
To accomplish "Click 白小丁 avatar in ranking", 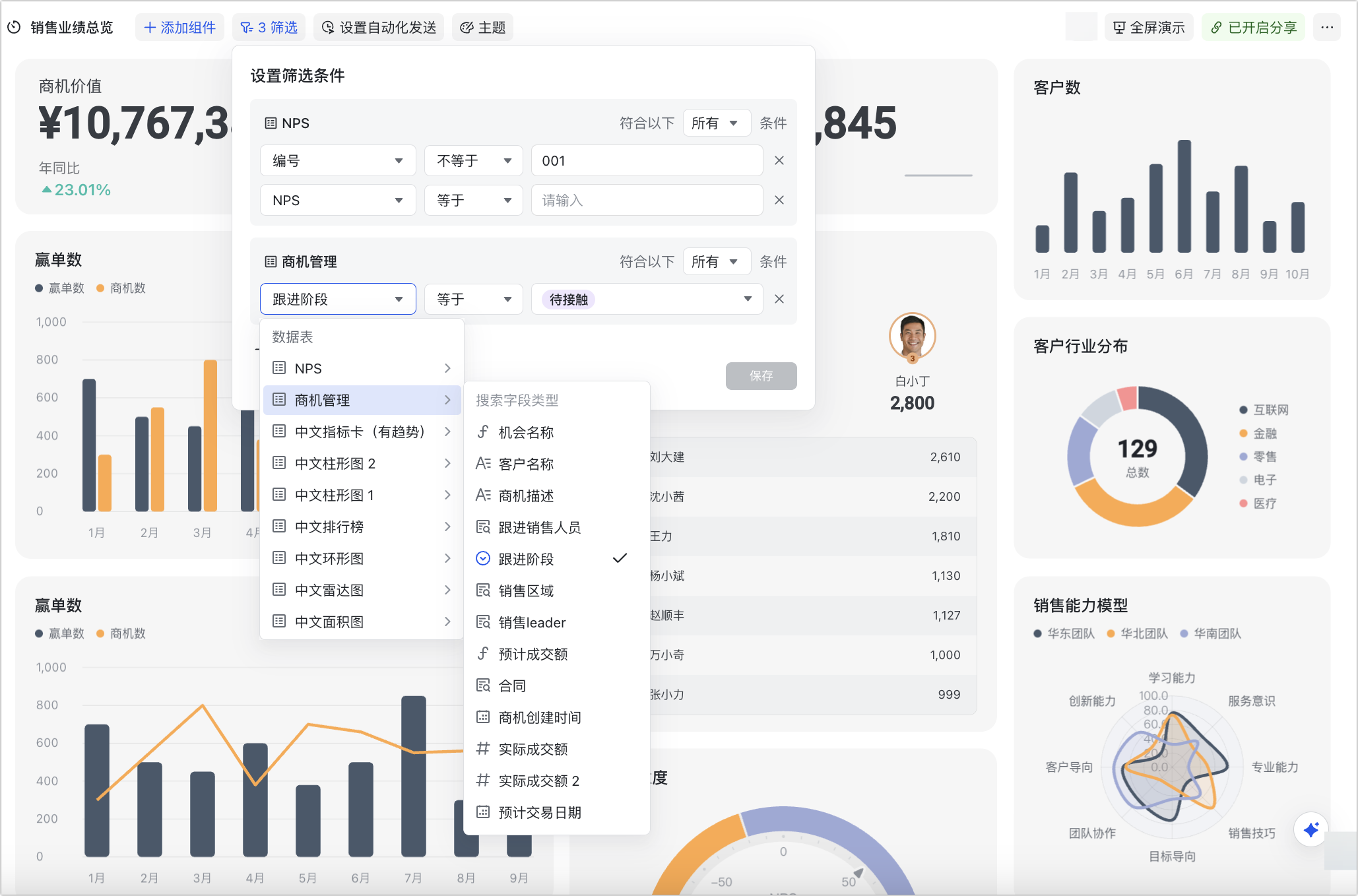I will 912,336.
